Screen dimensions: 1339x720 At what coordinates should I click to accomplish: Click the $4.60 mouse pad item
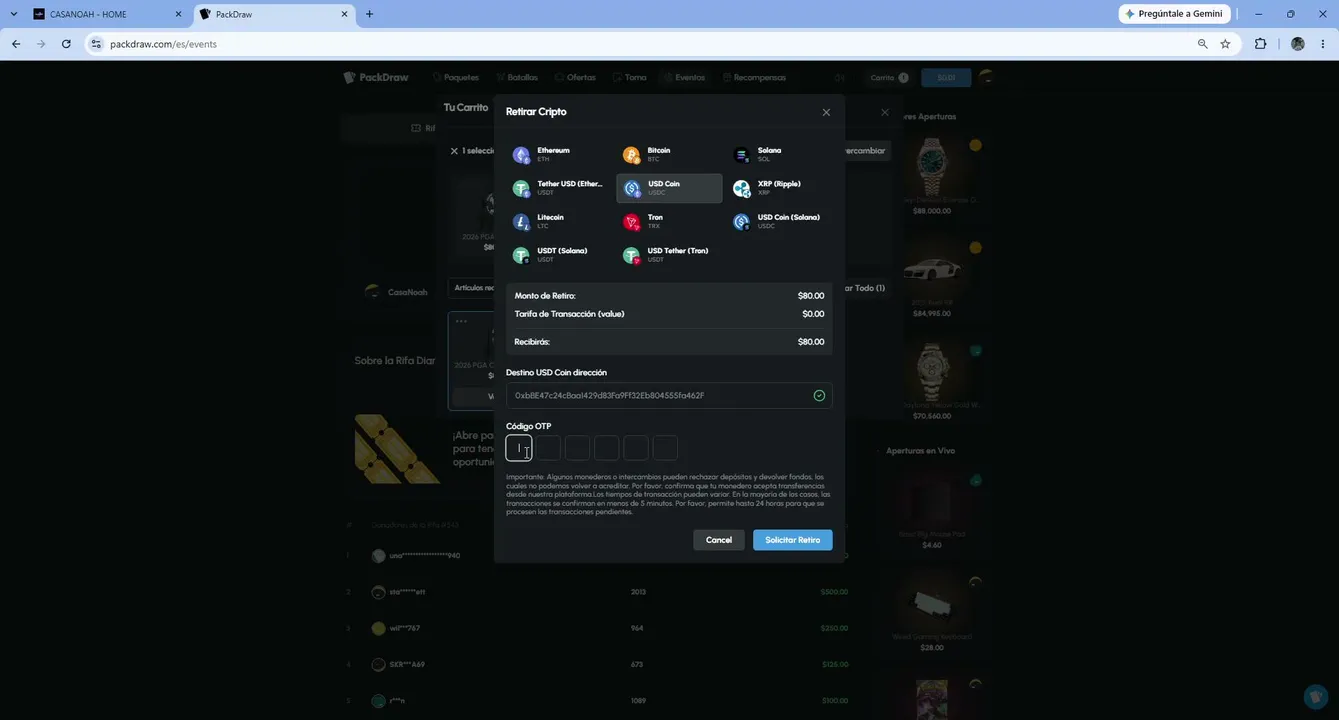pos(932,507)
